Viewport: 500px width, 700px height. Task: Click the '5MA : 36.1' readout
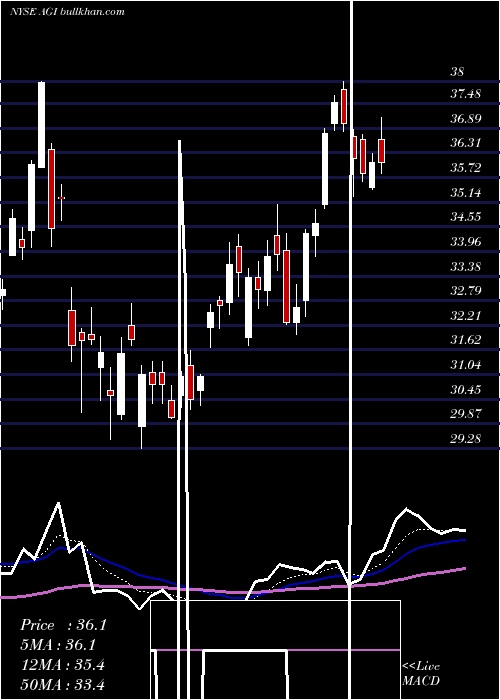(58, 645)
